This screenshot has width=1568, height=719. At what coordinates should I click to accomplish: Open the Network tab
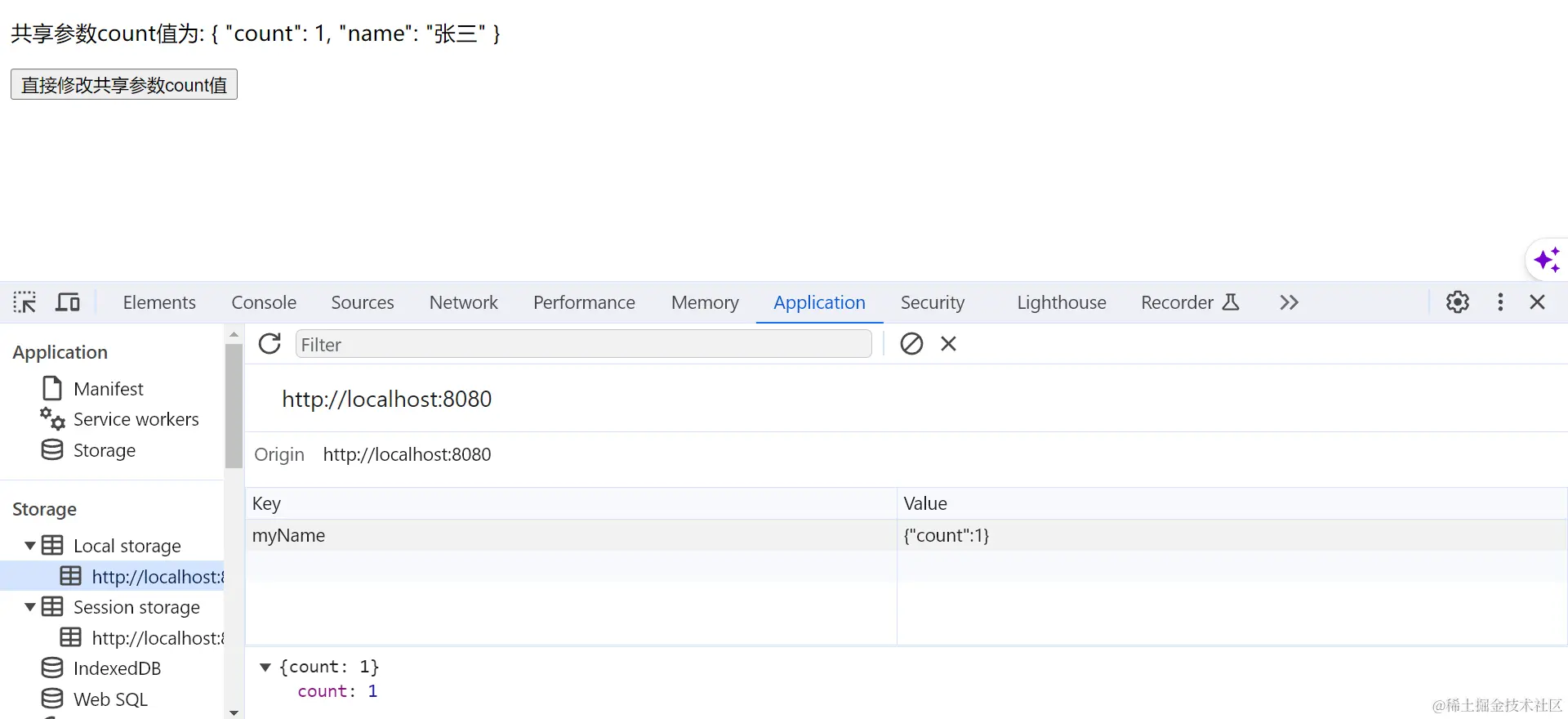click(x=463, y=302)
